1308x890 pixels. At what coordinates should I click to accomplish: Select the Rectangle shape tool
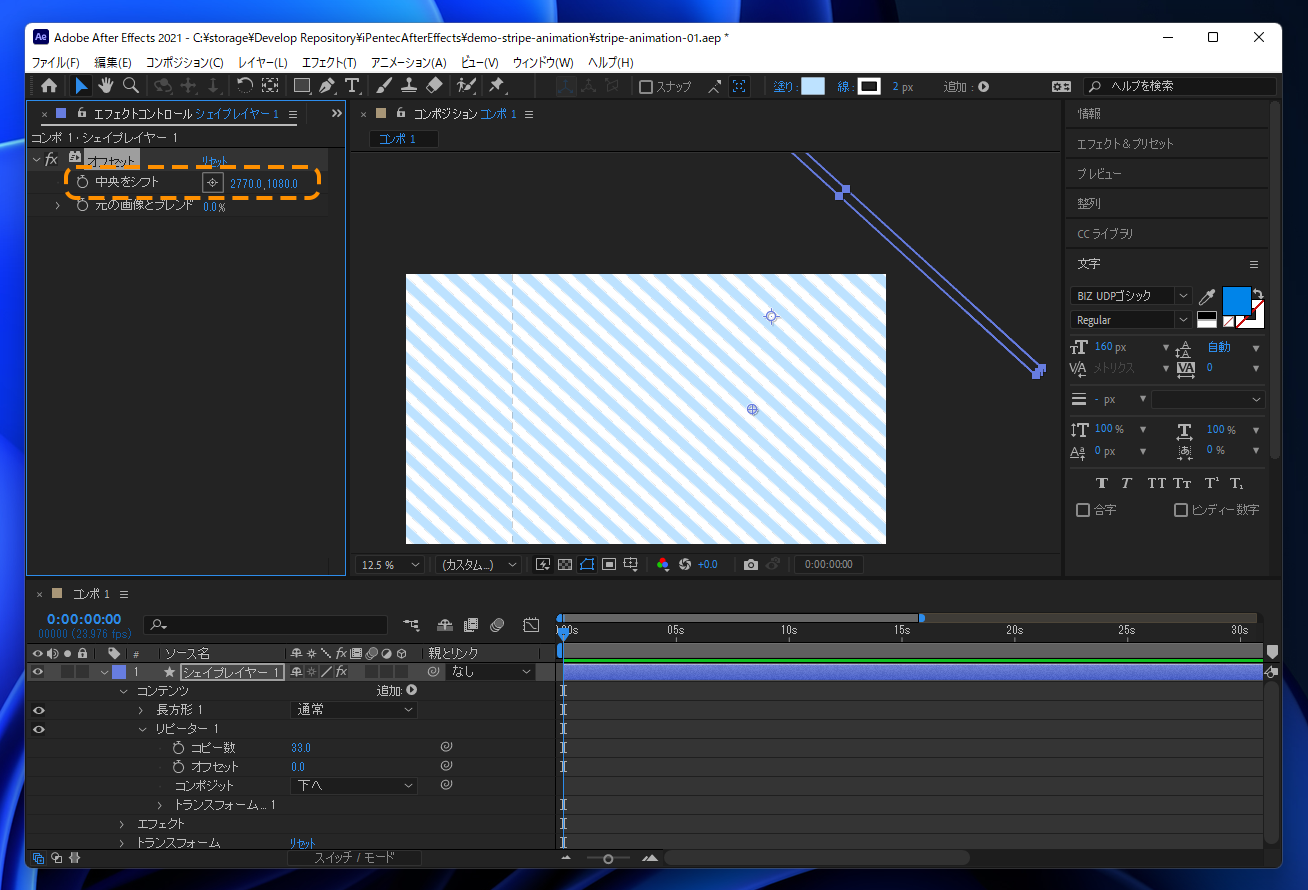[x=301, y=86]
